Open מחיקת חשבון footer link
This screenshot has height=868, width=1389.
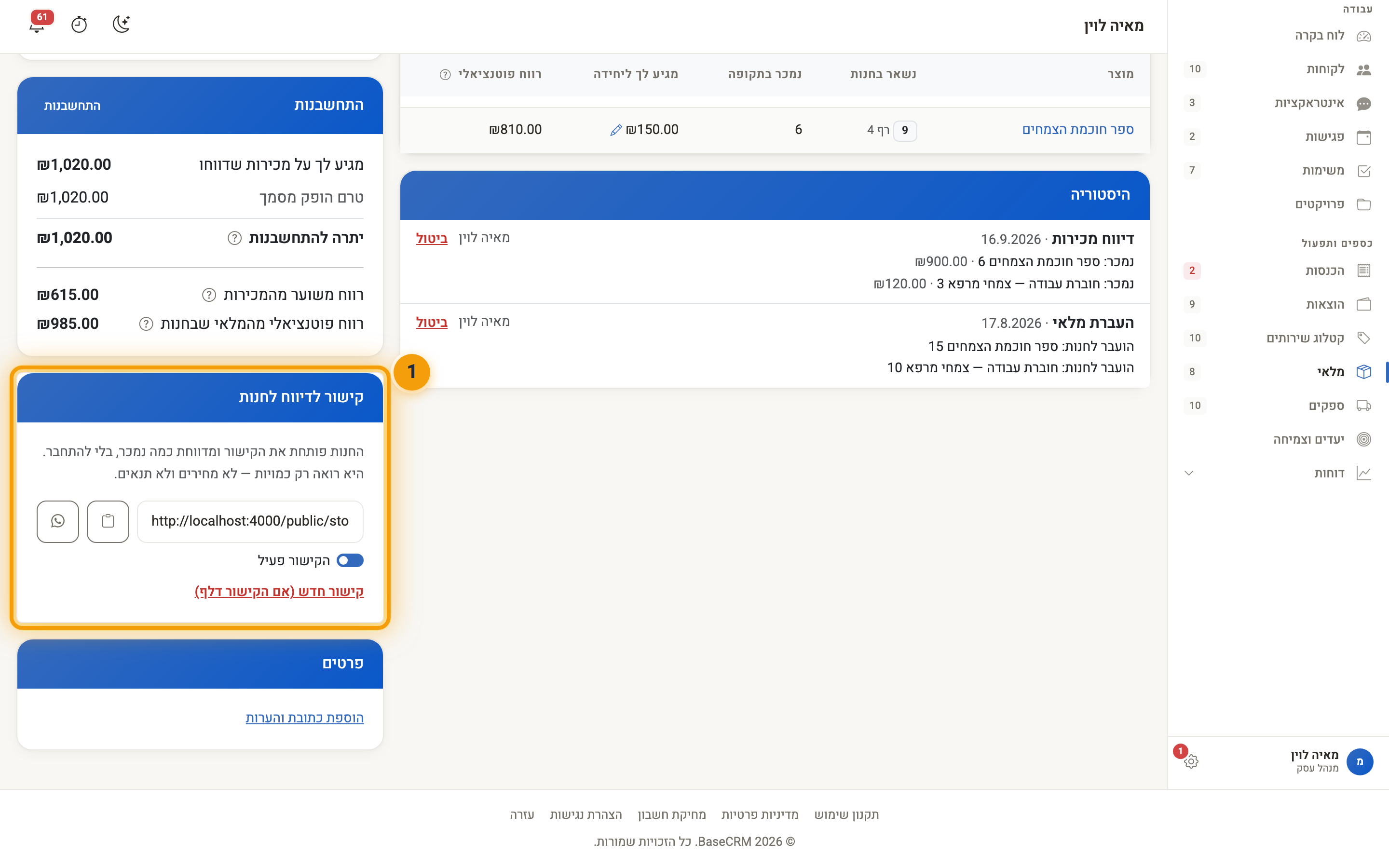[671, 814]
